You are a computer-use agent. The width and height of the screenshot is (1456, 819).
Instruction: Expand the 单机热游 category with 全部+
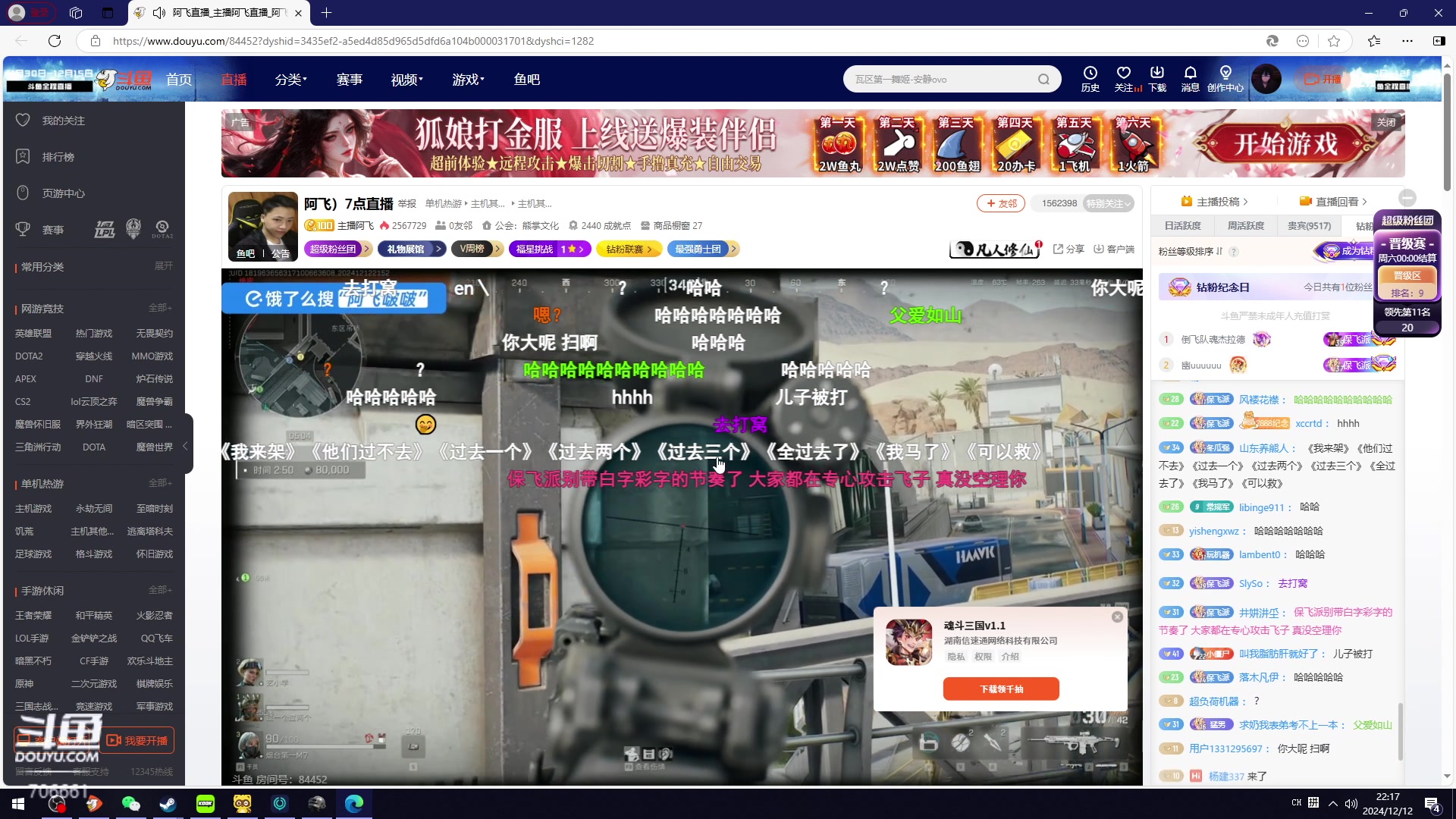(x=160, y=483)
